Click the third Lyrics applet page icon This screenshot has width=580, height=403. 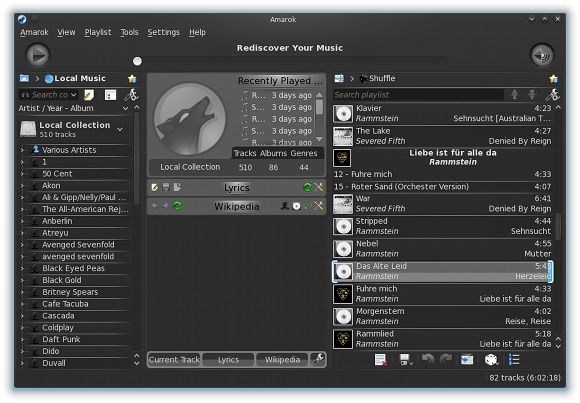click(x=177, y=187)
